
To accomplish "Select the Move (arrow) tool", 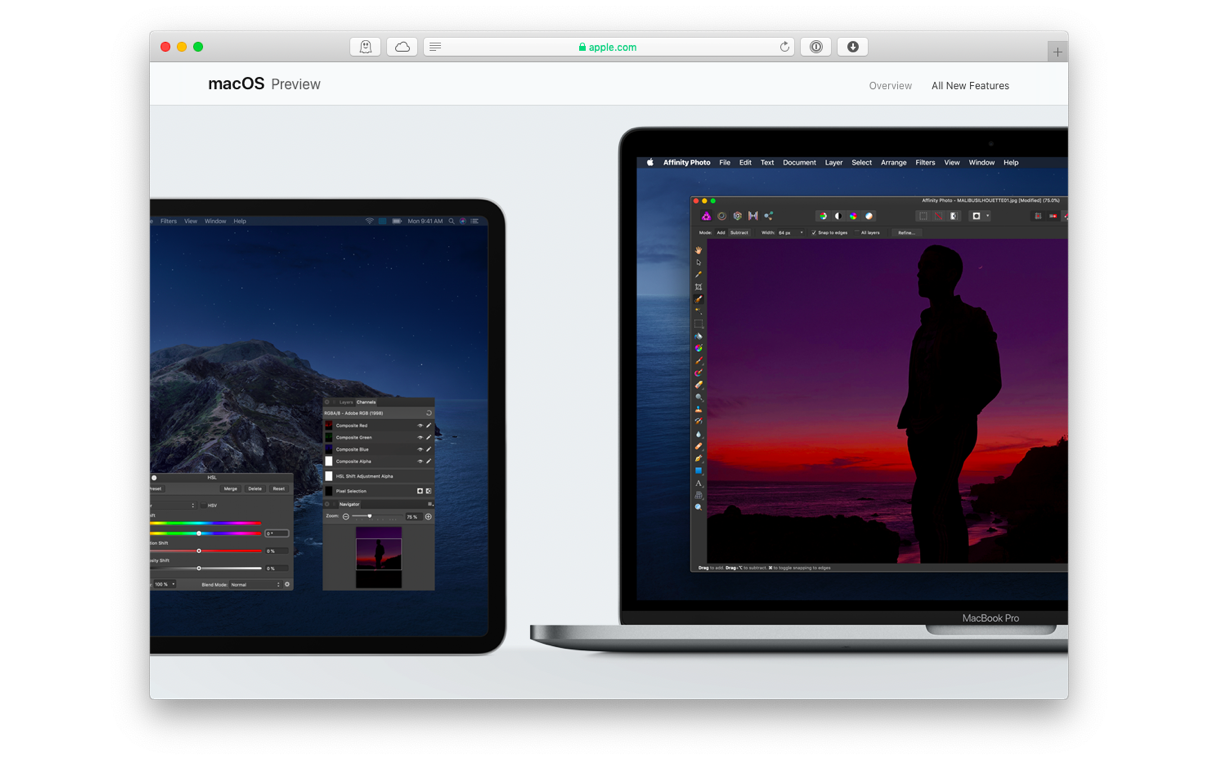I will point(699,262).
